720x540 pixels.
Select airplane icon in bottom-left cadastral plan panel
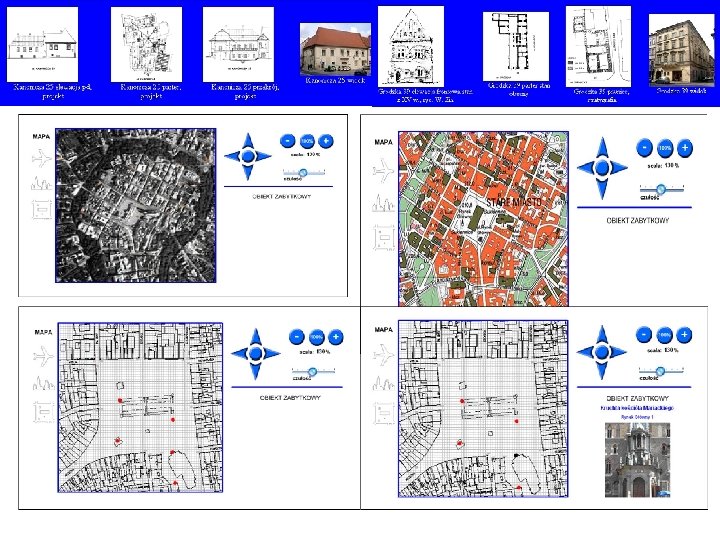[44, 357]
